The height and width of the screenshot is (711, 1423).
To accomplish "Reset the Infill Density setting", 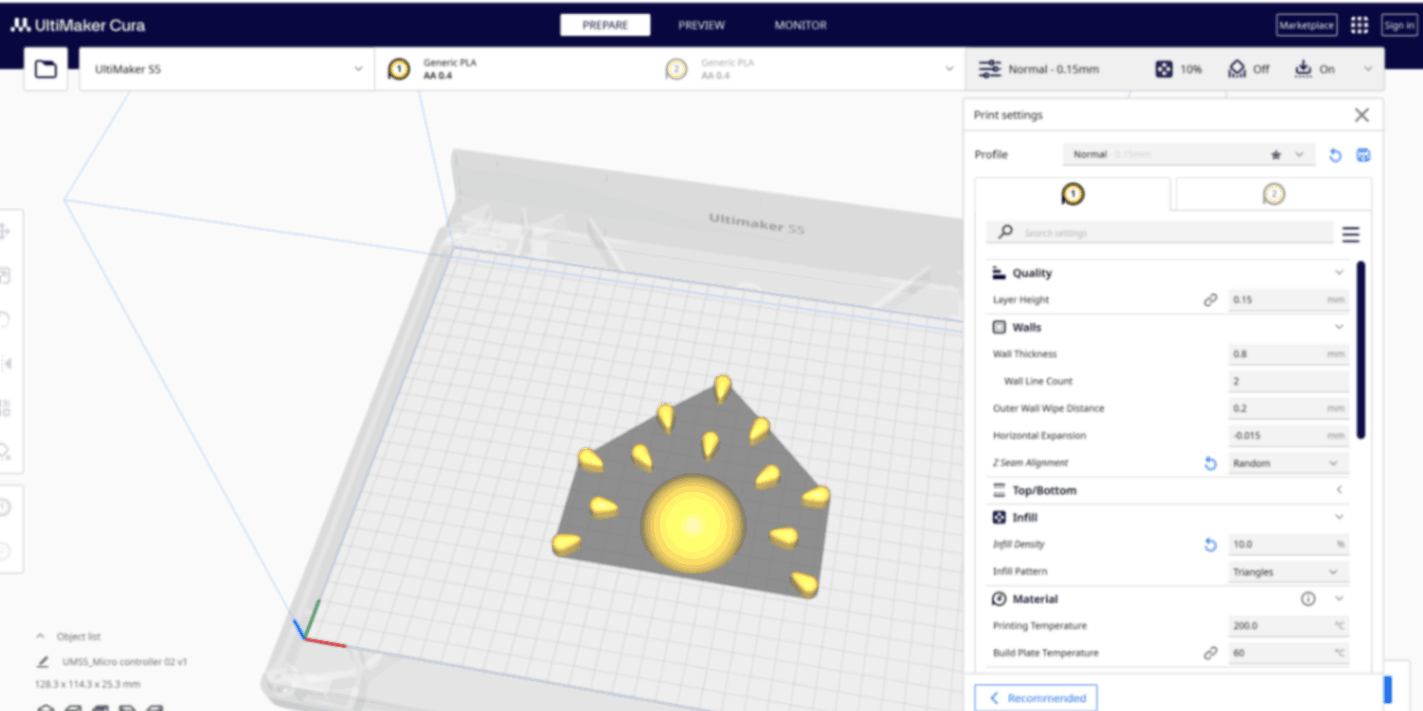I will pyautogui.click(x=1210, y=545).
